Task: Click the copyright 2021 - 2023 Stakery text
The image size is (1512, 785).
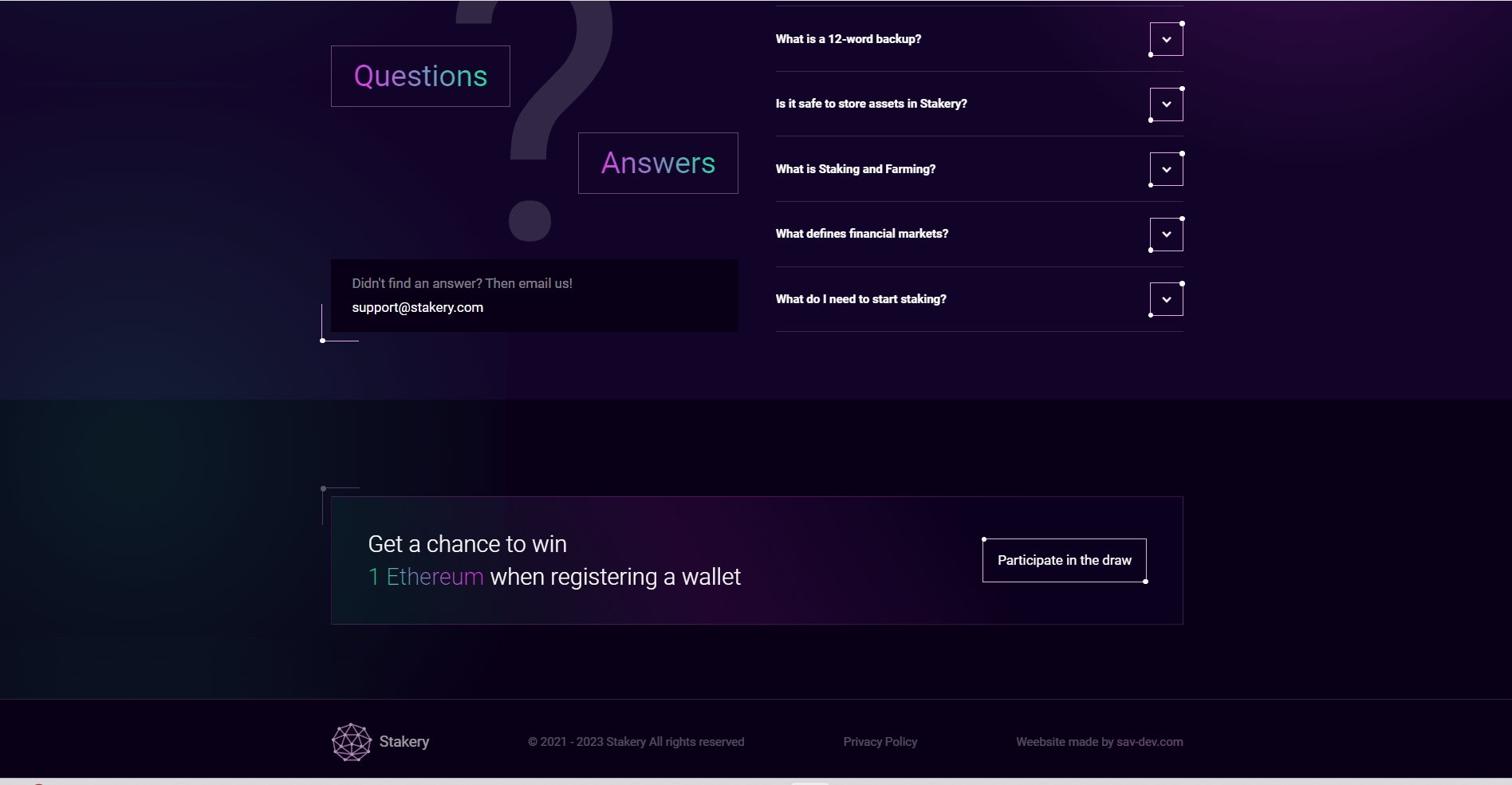Action: pyautogui.click(x=636, y=742)
